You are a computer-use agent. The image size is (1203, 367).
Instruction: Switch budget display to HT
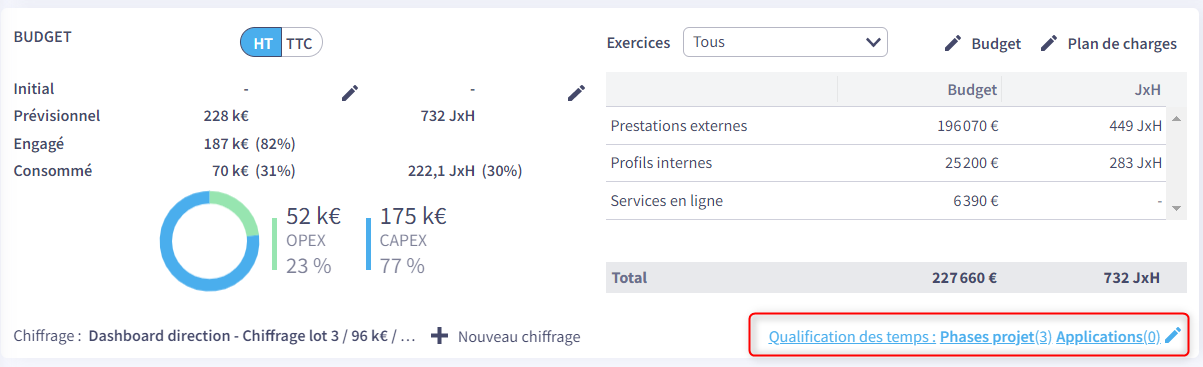[x=261, y=43]
